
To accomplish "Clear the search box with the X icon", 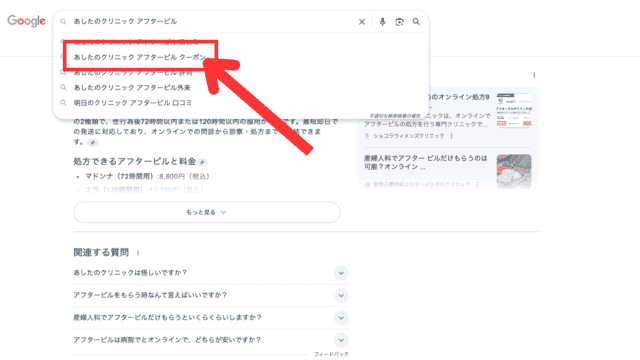I will tap(362, 22).
